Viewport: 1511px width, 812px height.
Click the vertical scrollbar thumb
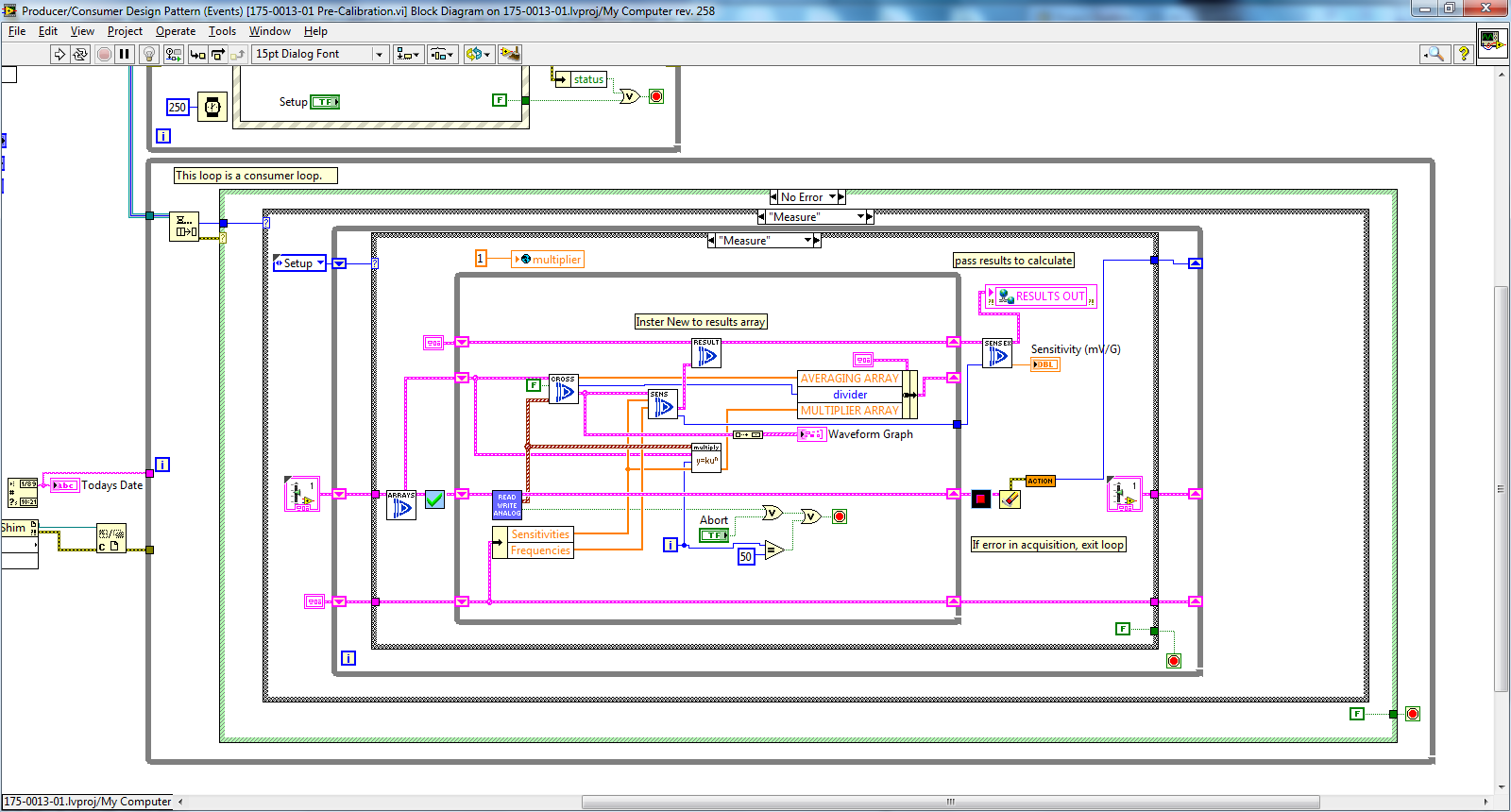1502,488
